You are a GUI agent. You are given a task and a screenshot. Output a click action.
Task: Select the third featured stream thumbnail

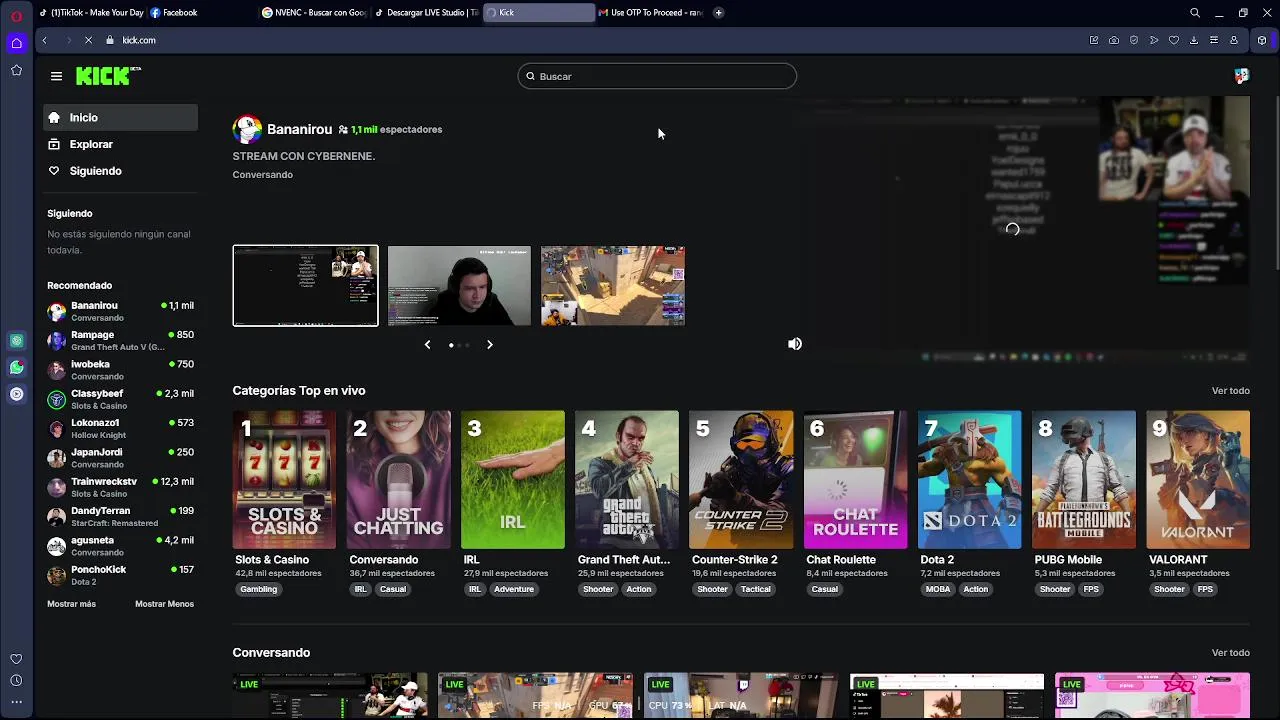tap(613, 286)
